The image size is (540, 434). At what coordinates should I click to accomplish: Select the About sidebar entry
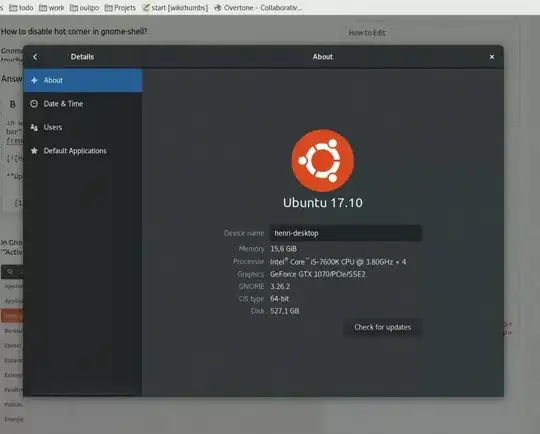pos(83,80)
